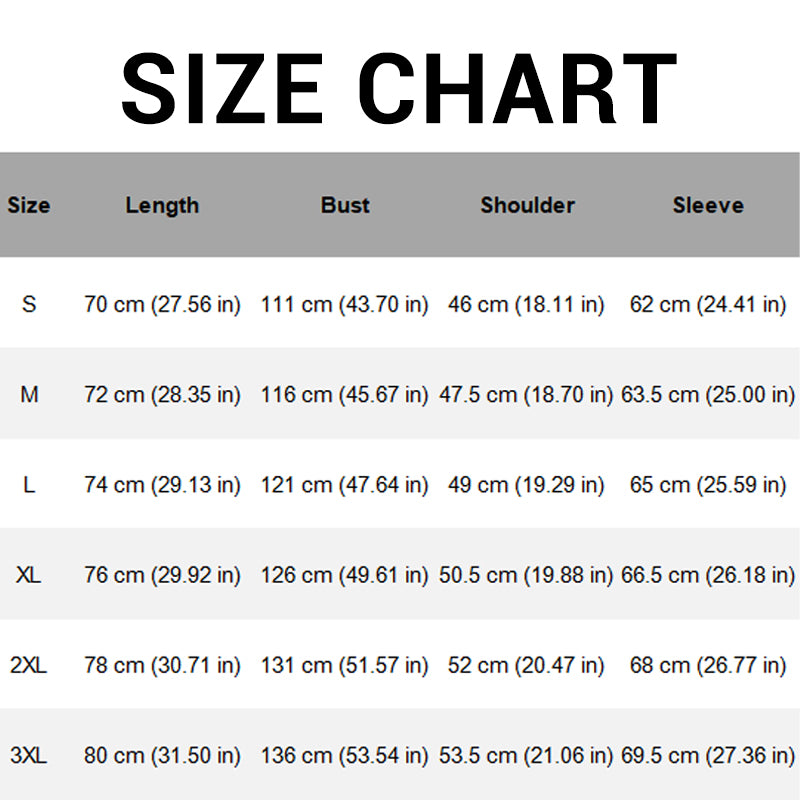Select the Size column header
800x800 pixels.
tap(29, 205)
